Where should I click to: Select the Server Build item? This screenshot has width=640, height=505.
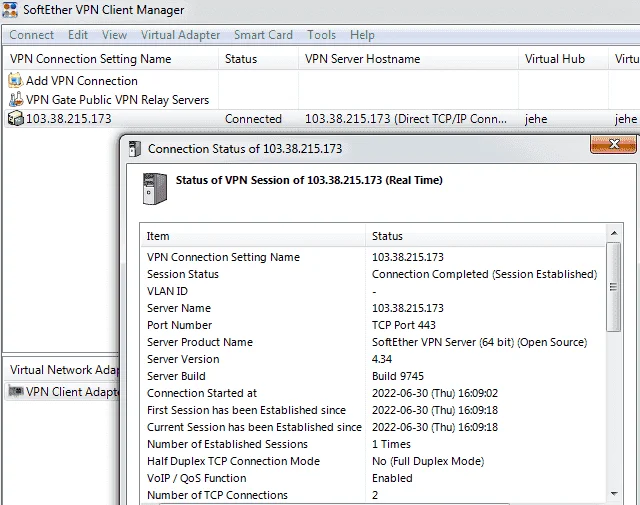pos(176,376)
